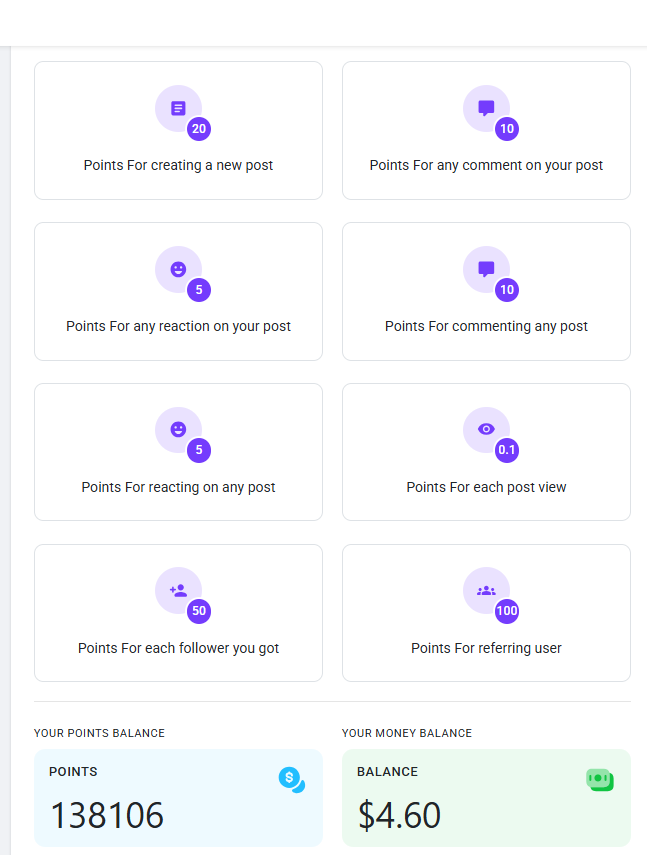Image resolution: width=647 pixels, height=855 pixels.
Task: Select the 'Points For creating a new post' text
Action: click(x=178, y=165)
